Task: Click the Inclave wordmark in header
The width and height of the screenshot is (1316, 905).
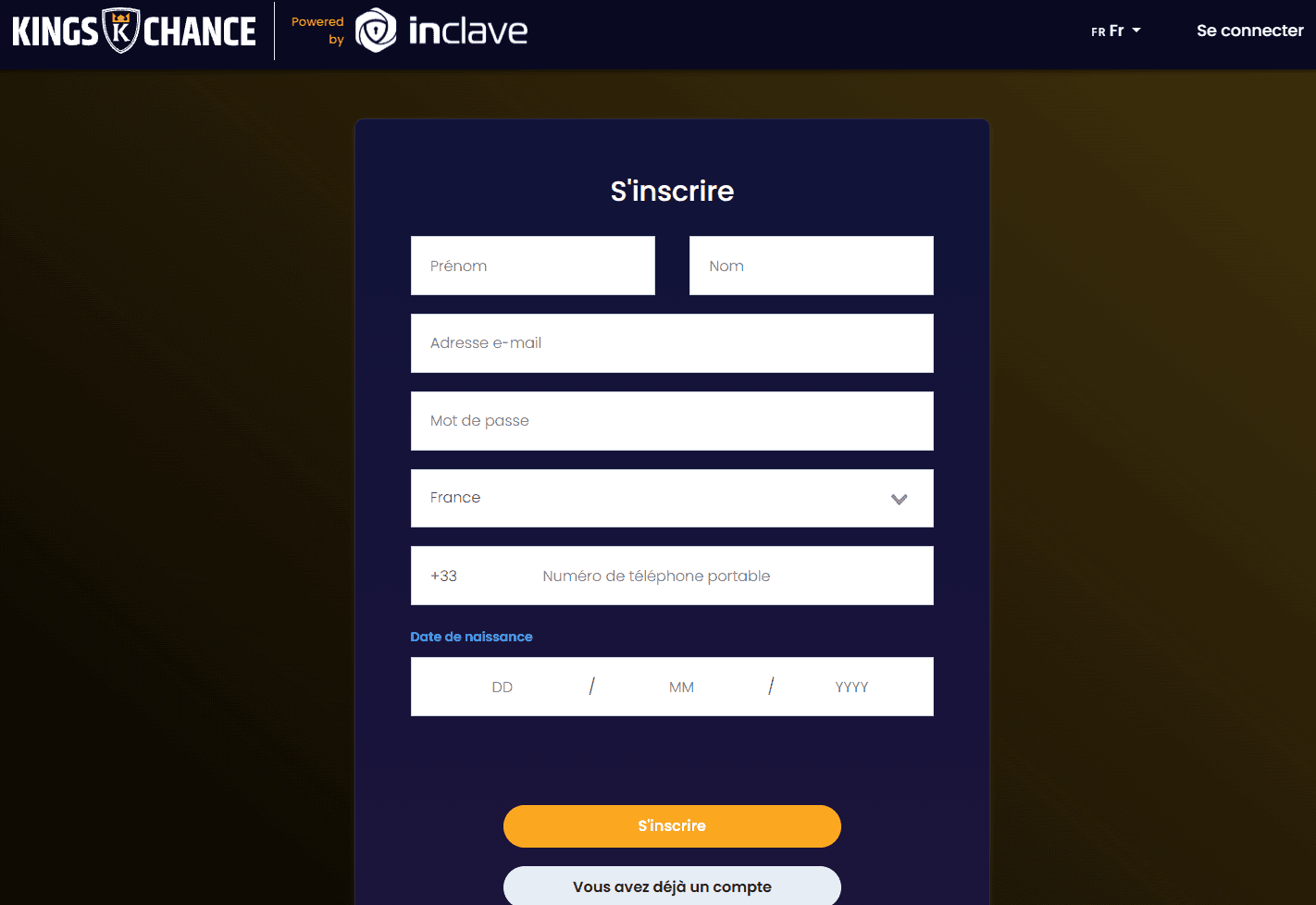Action: [467, 31]
